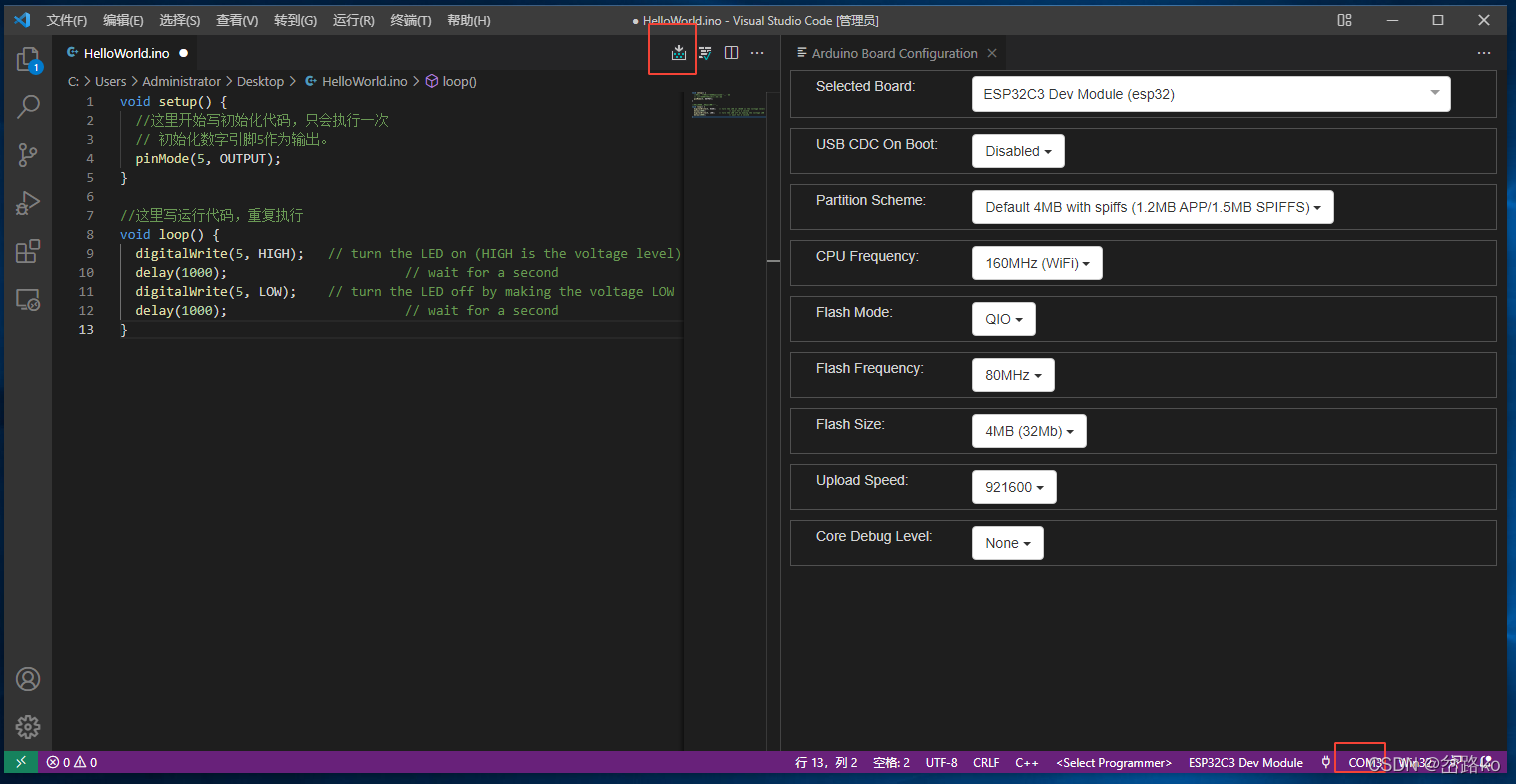Click Desktop in the breadcrumb path

pyautogui.click(x=260, y=81)
